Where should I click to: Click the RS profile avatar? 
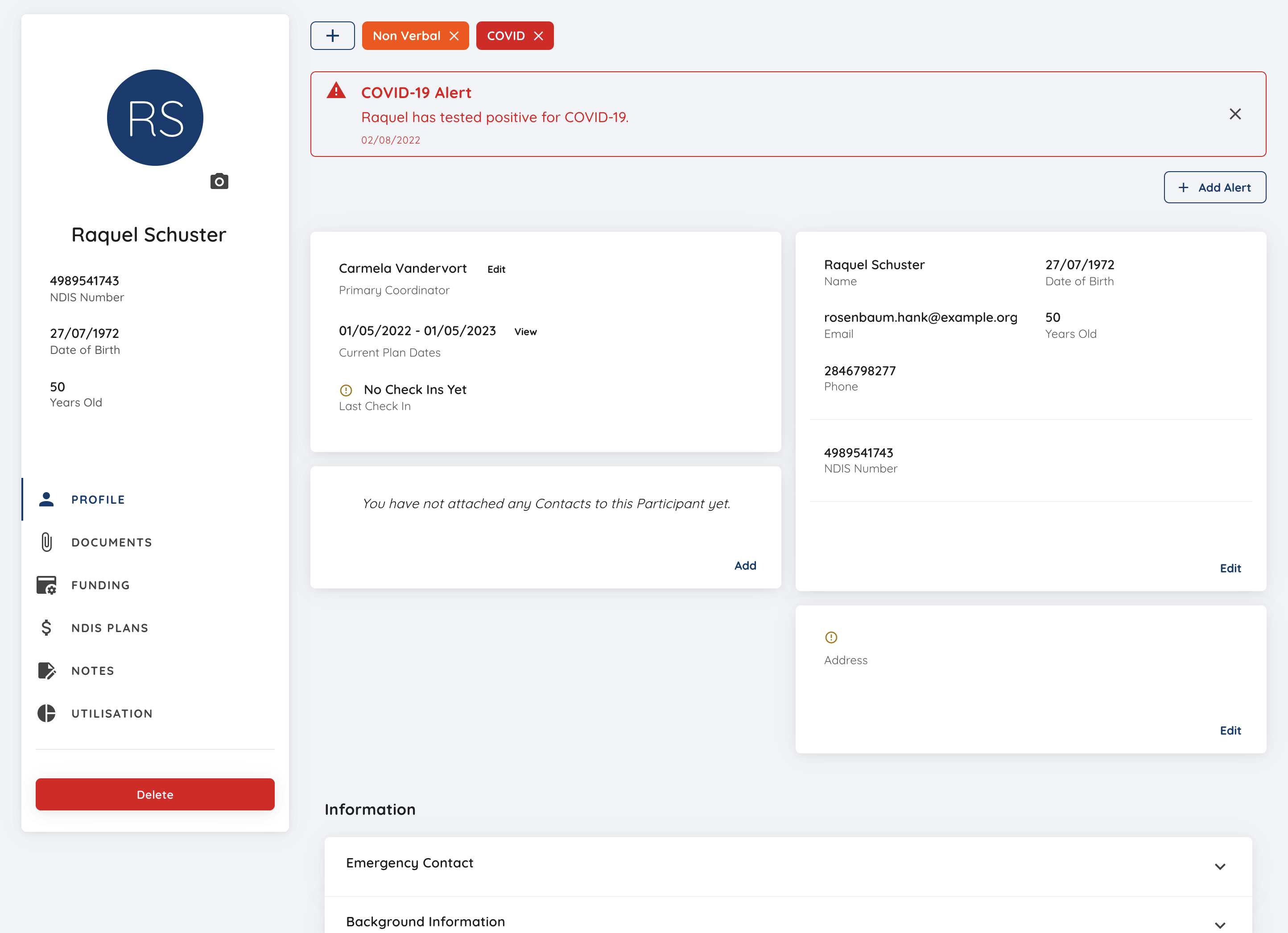[155, 118]
